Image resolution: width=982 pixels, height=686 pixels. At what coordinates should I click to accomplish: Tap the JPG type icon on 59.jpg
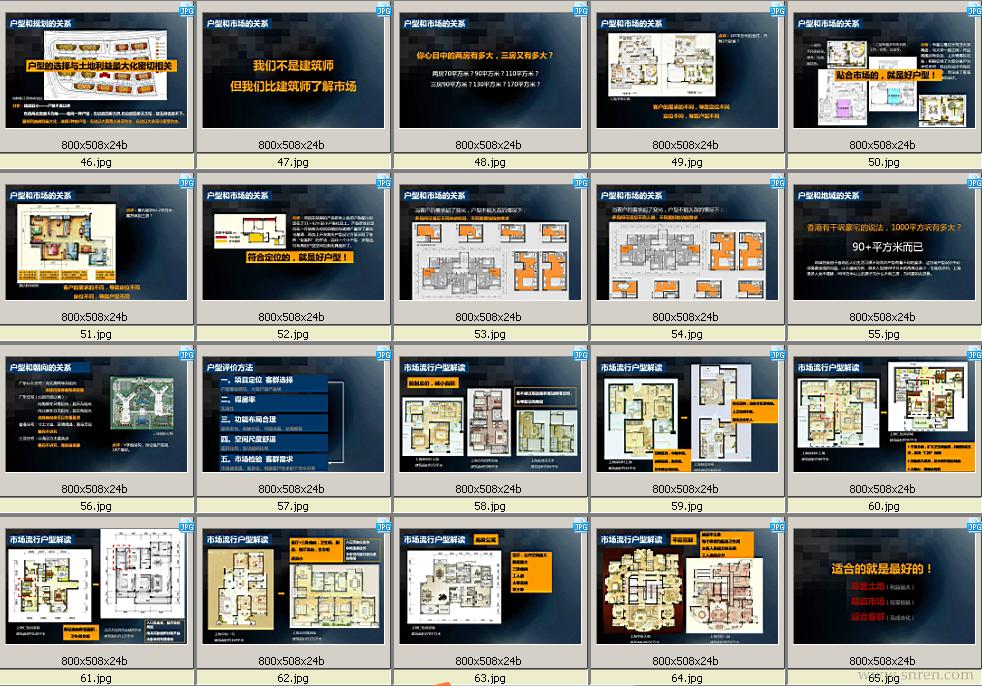(777, 355)
